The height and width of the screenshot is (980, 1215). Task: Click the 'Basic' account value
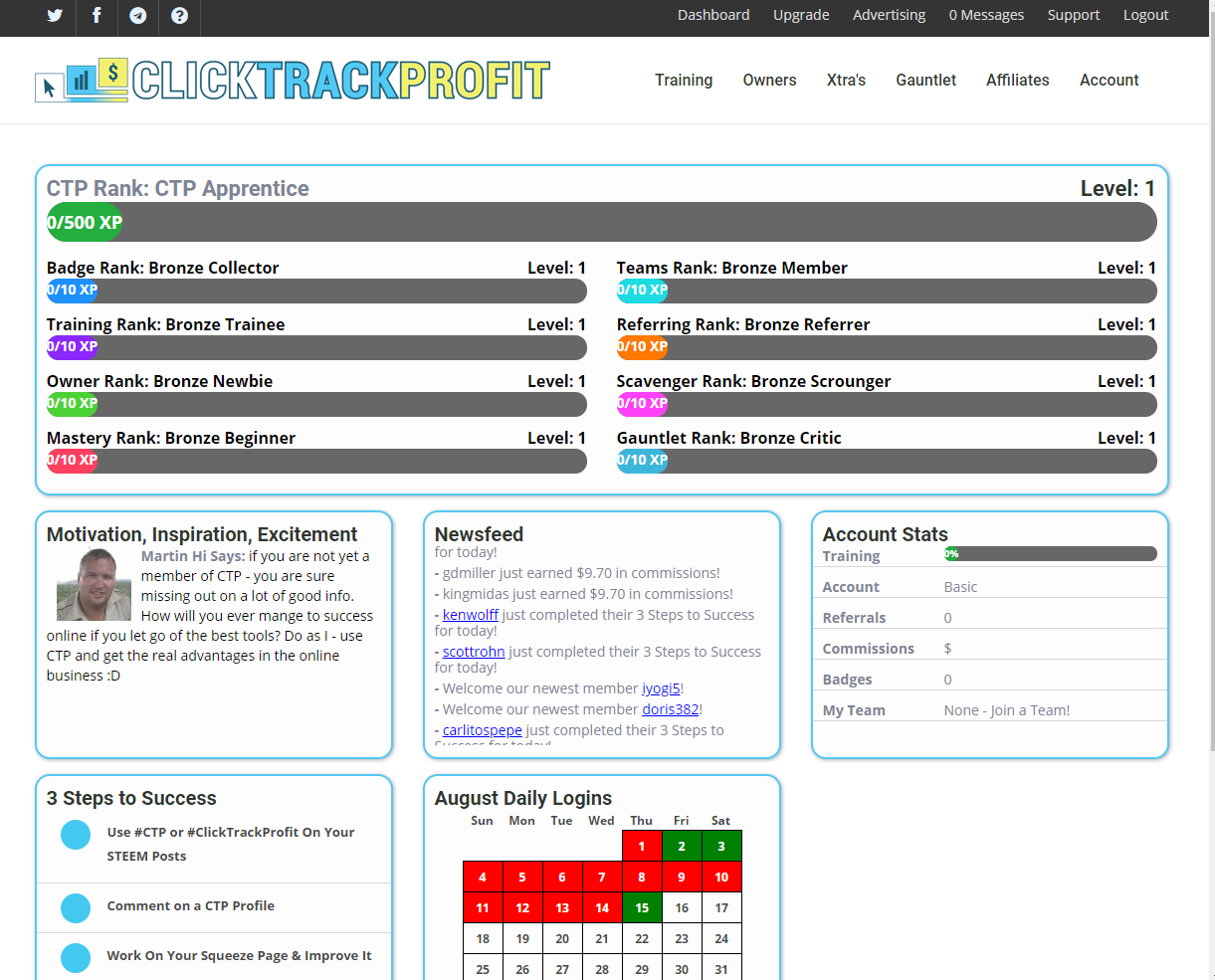960,587
